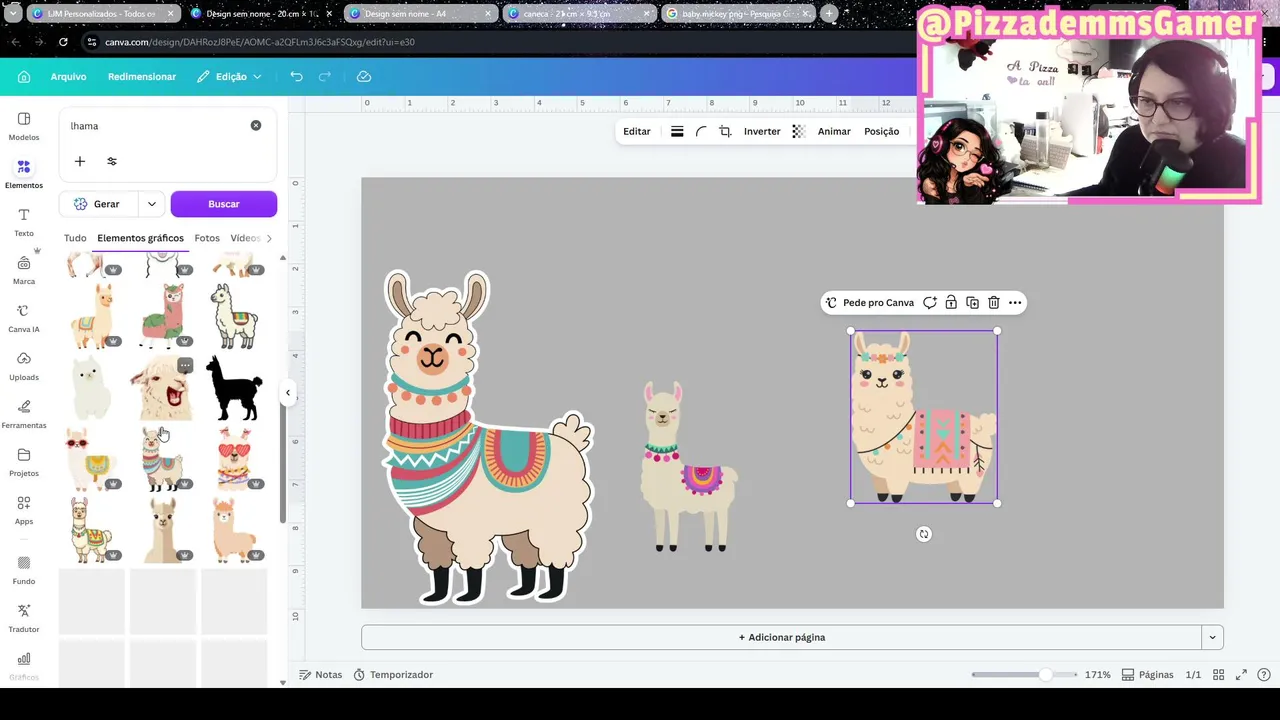Open the Chrome tab search dropdown
The width and height of the screenshot is (1280, 720).
tap(12, 14)
